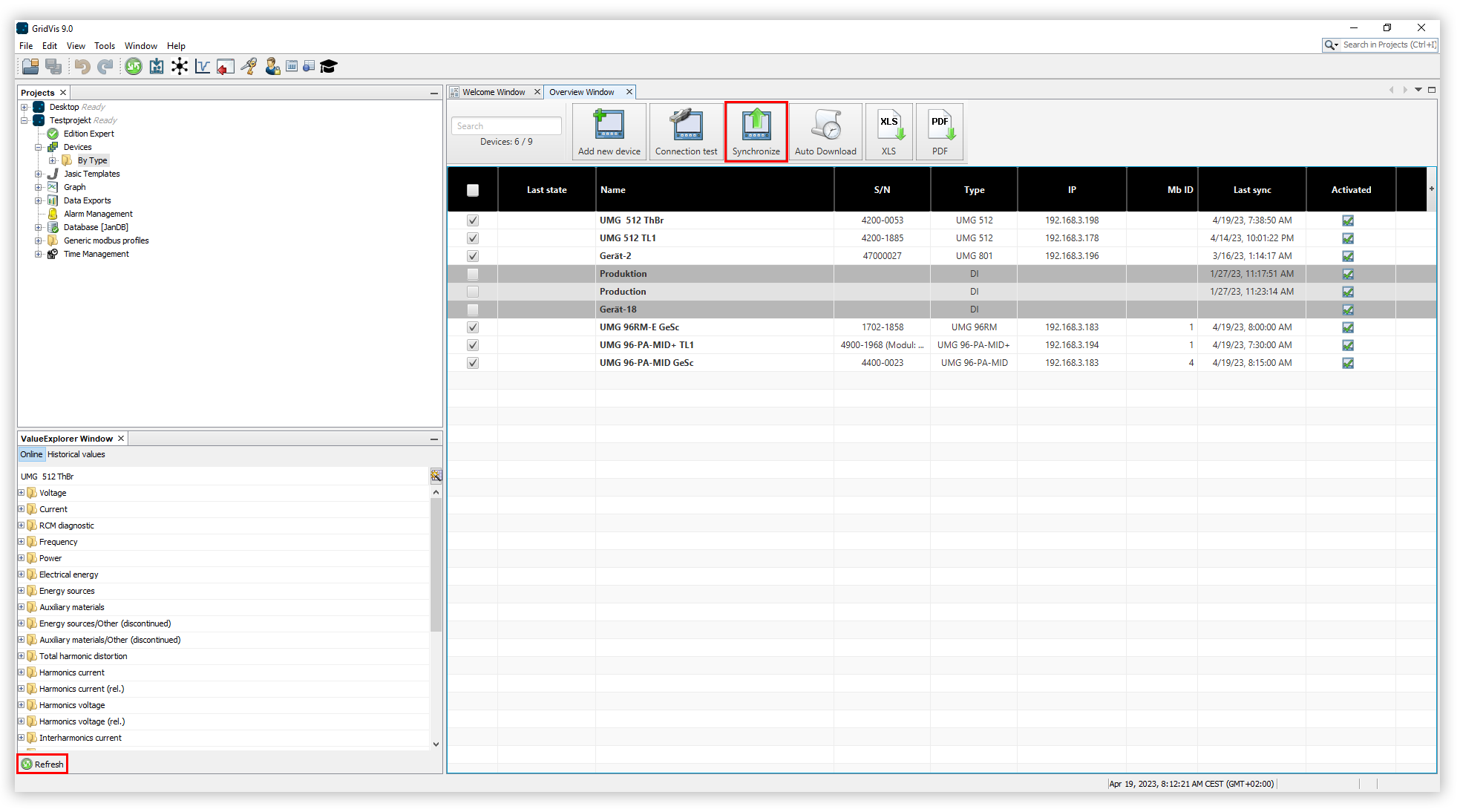Click the key license icon in toolbar
This screenshot has height=812, width=1460.
pyautogui.click(x=249, y=67)
